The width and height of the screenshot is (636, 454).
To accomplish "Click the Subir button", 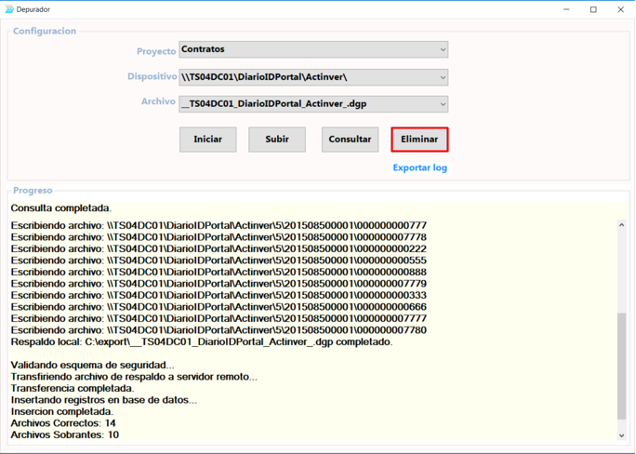I will point(277,140).
